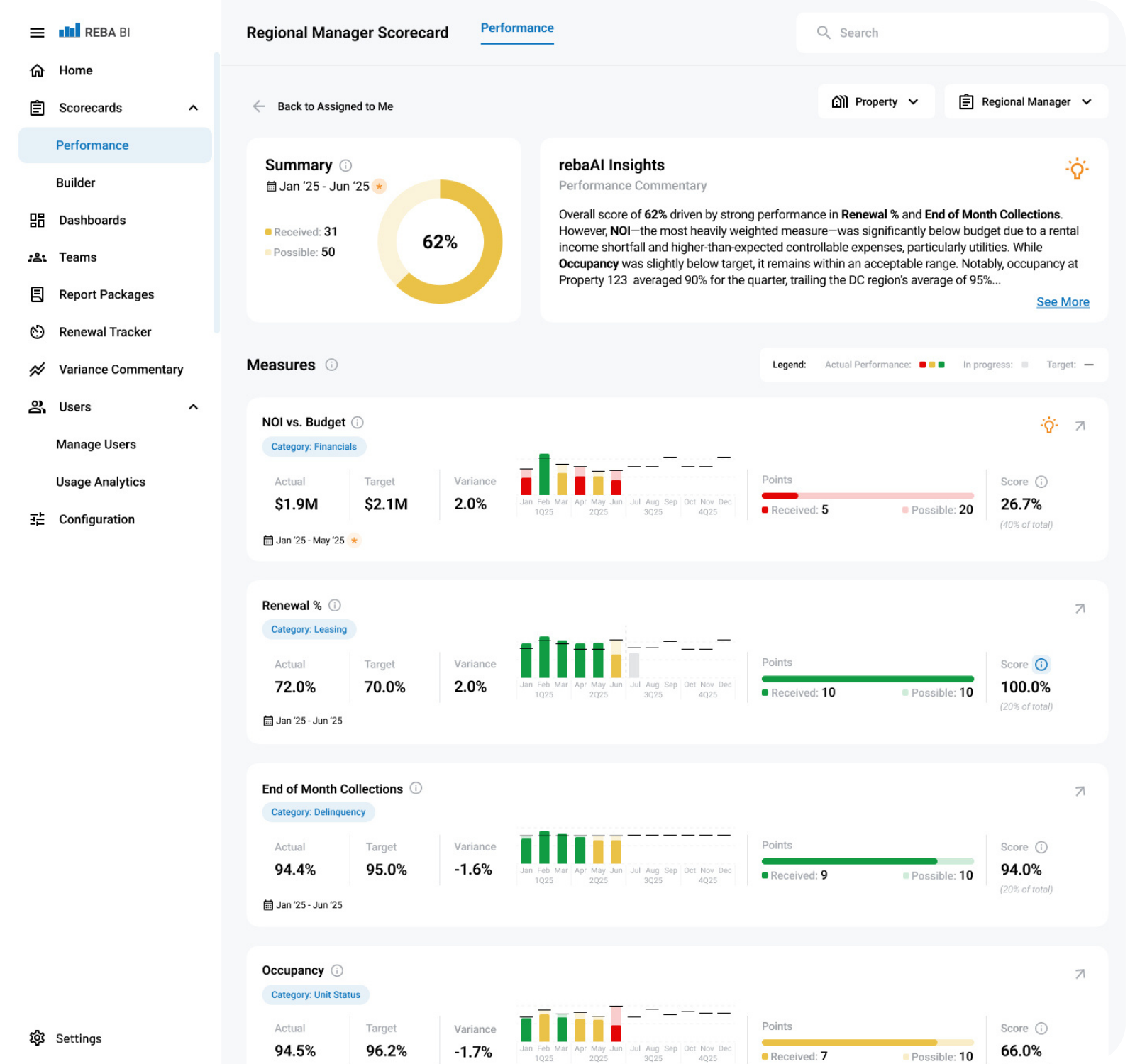Viewport: 1135px width, 1064px height.
Task: Collapse the Users sidebar section
Action: pyautogui.click(x=193, y=407)
